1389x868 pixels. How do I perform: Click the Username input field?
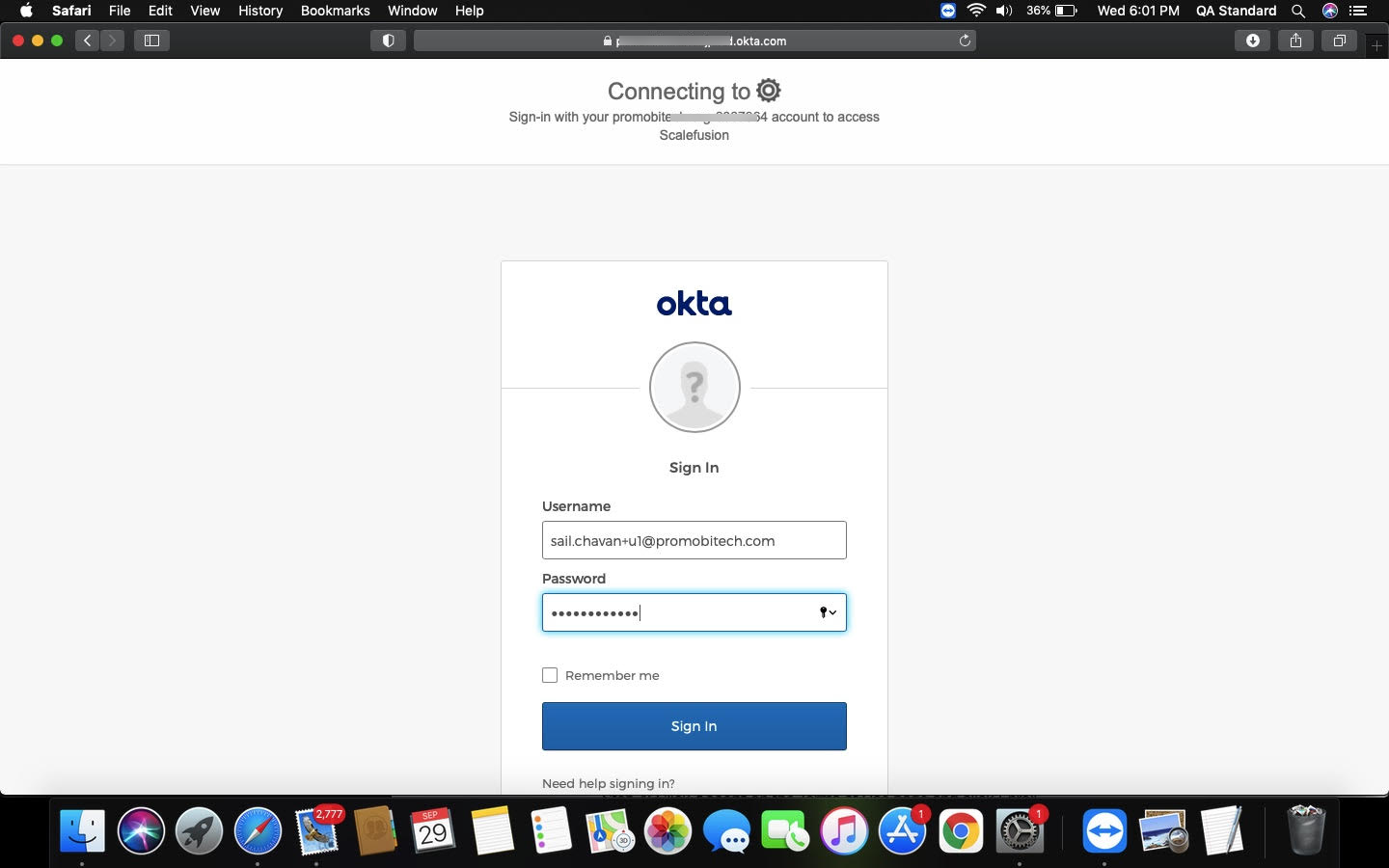tap(694, 540)
